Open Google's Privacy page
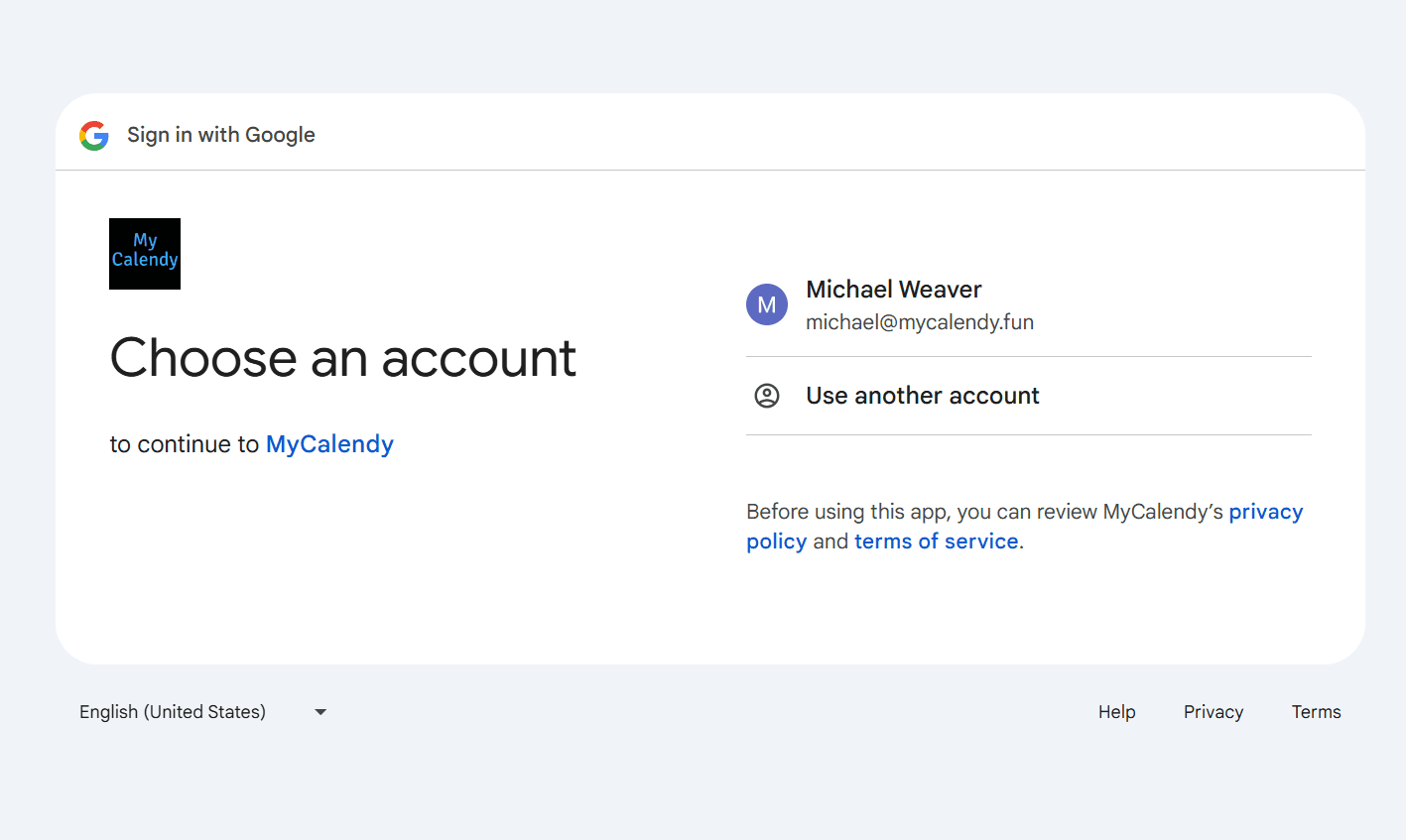The image size is (1406, 840). (1213, 711)
